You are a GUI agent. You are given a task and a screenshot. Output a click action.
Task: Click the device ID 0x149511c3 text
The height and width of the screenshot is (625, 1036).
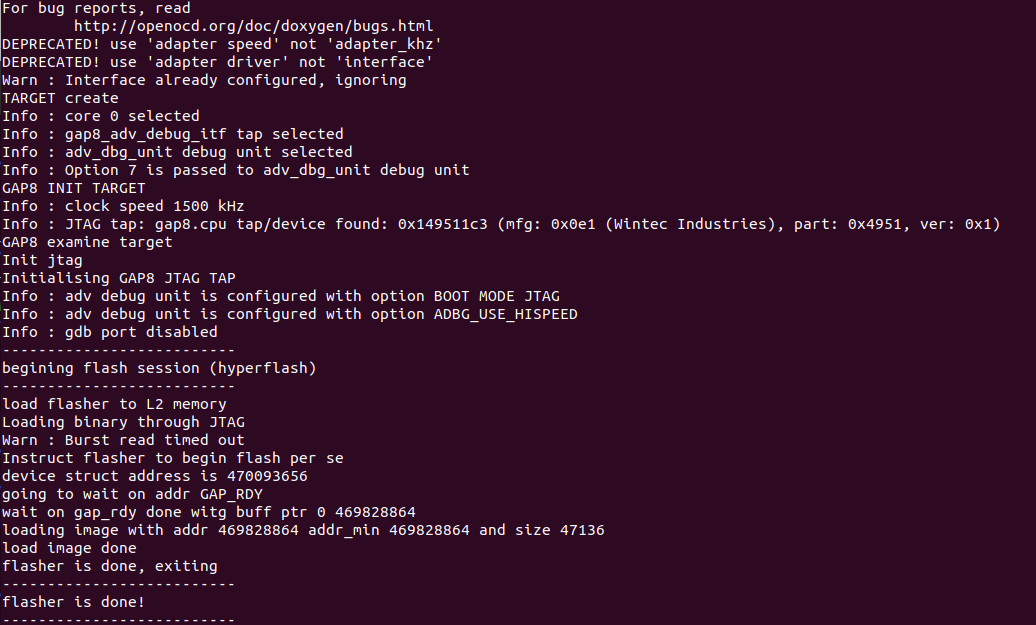click(x=443, y=224)
